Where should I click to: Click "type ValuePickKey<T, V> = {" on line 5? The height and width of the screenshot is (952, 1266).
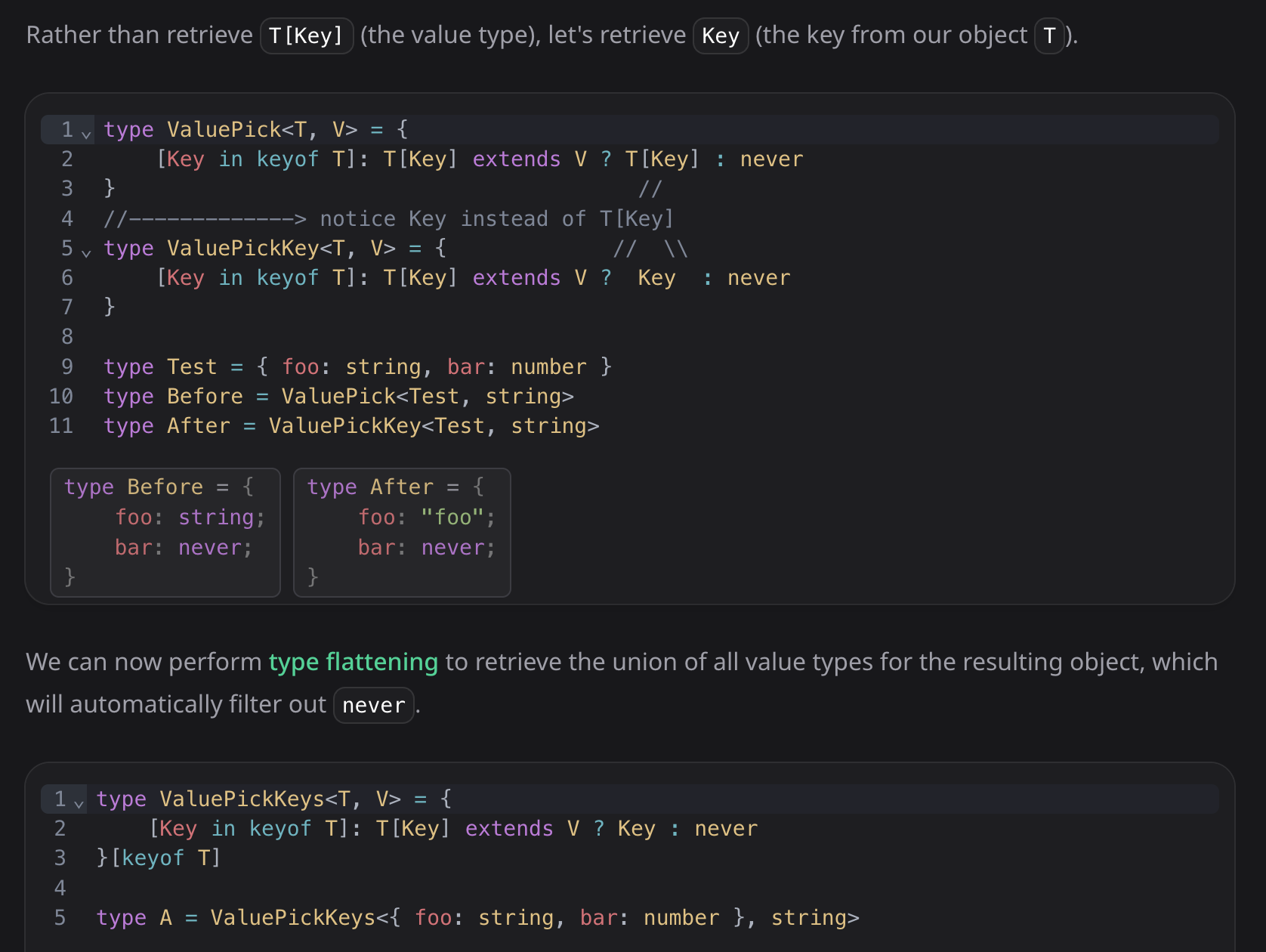275,249
